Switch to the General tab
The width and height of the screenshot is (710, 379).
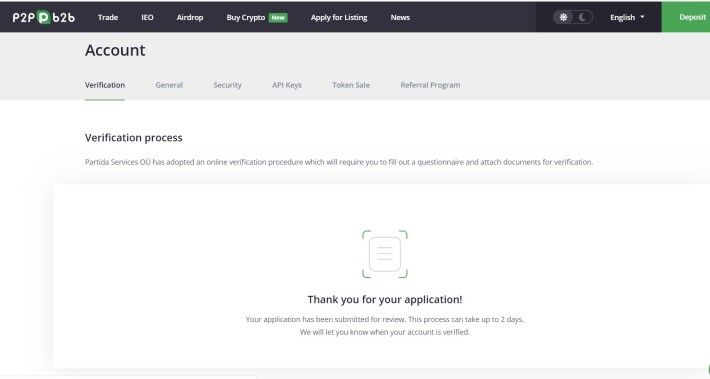click(x=169, y=85)
